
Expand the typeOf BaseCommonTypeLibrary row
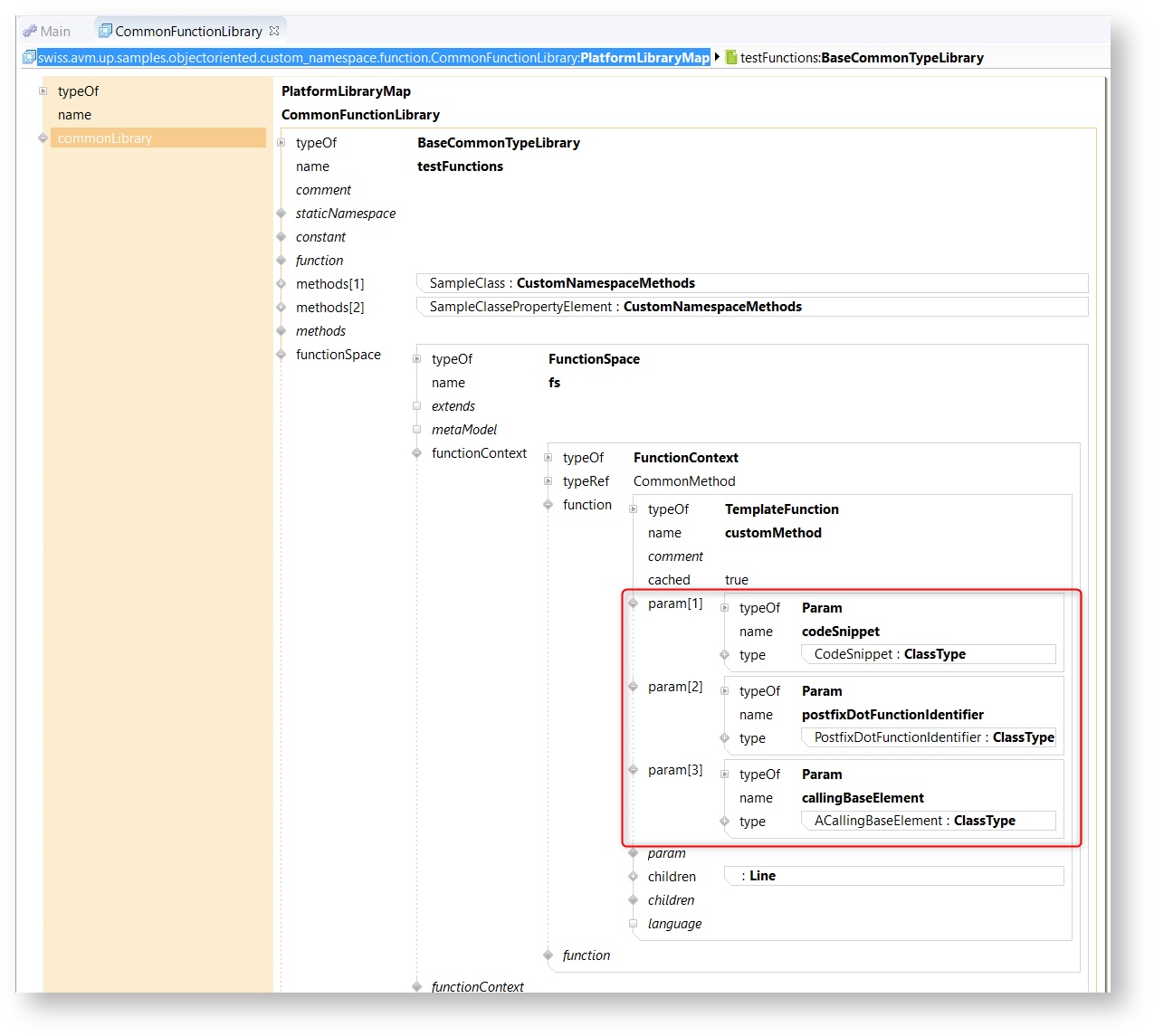pyautogui.click(x=281, y=143)
